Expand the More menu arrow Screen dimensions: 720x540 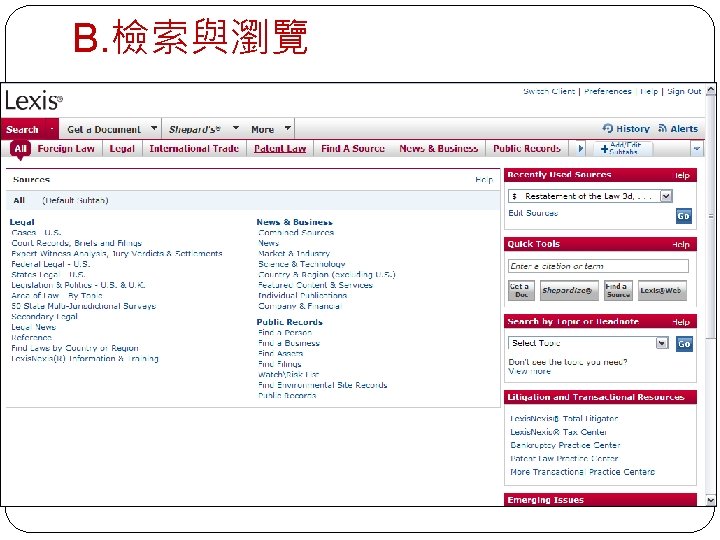point(287,128)
